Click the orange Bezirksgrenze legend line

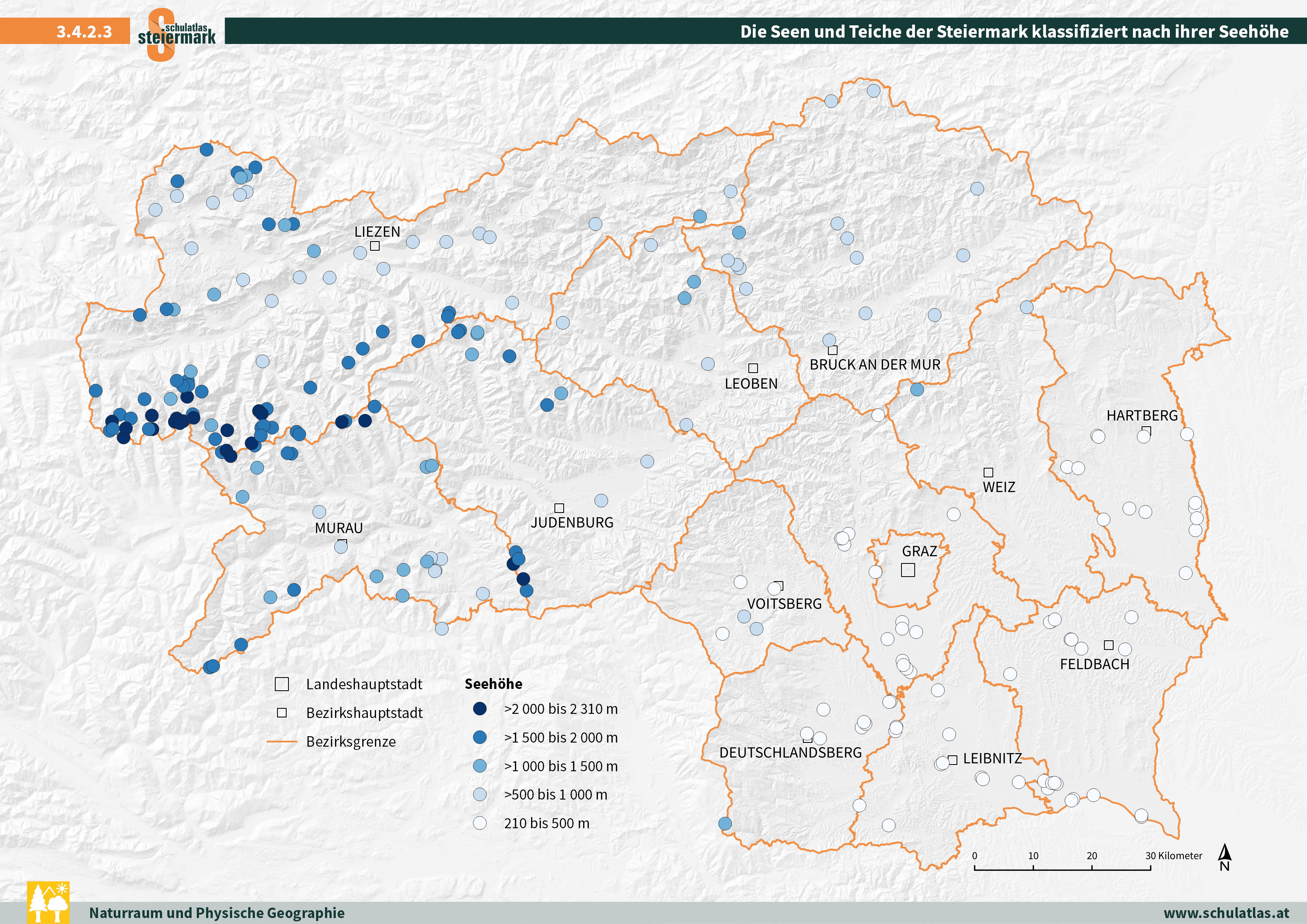click(x=282, y=741)
